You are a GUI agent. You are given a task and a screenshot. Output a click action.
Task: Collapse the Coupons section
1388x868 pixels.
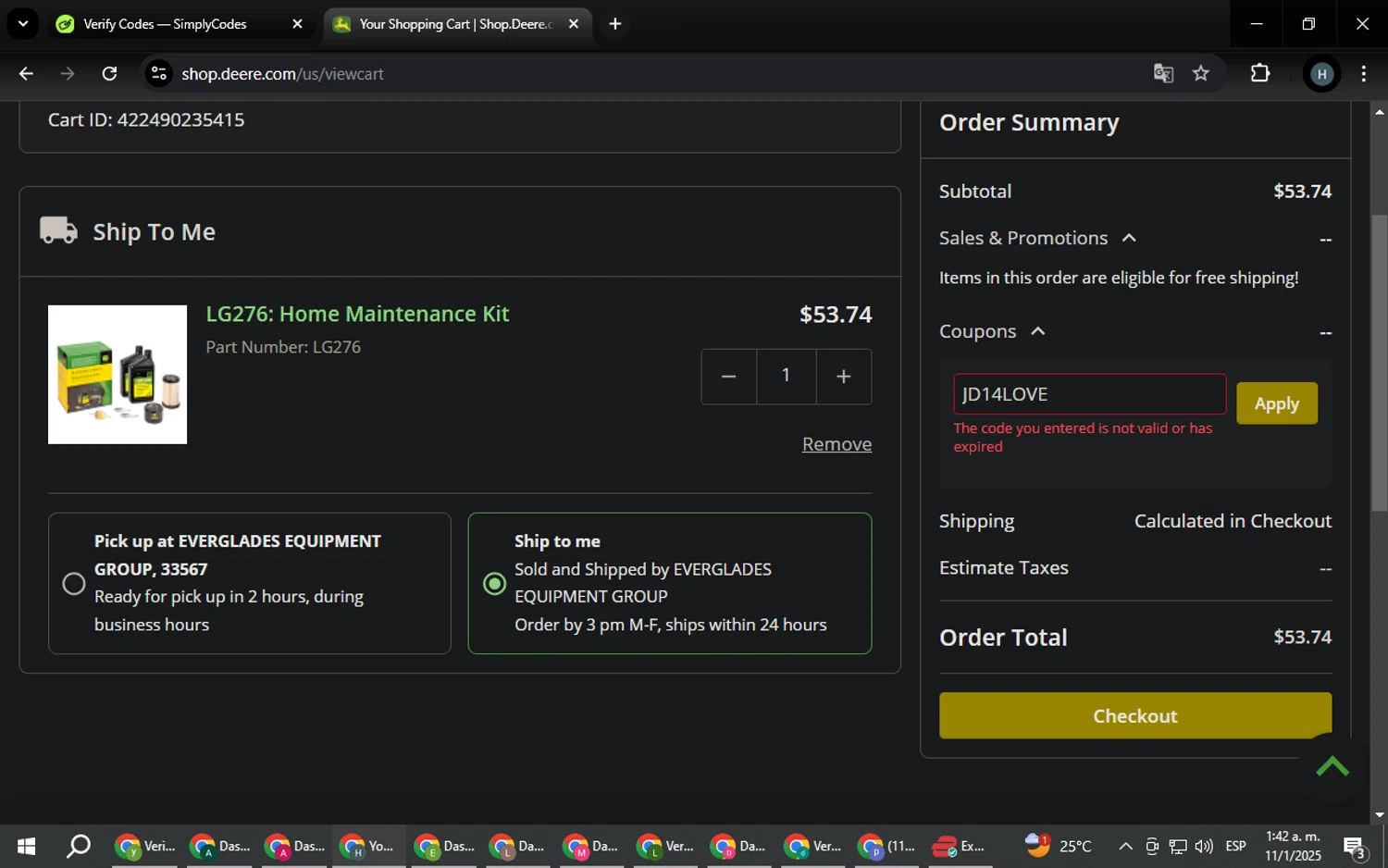click(1038, 331)
